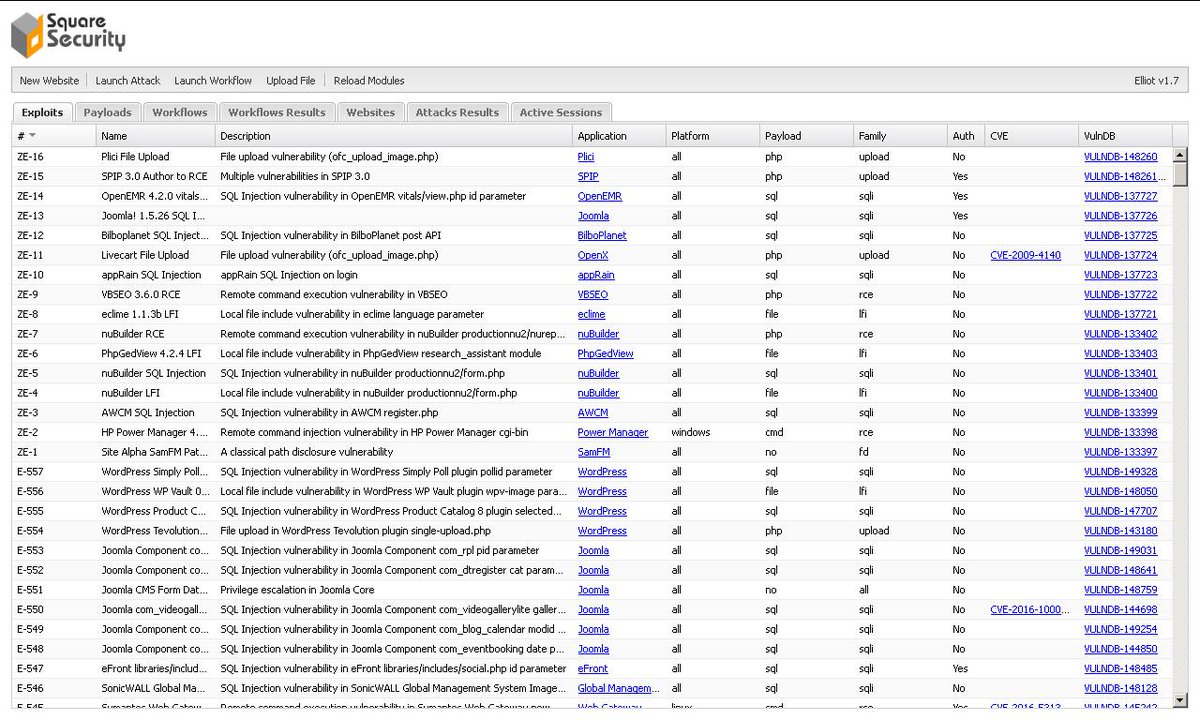Image resolution: width=1200 pixels, height=720 pixels.
Task: Open the AWCM application link
Action: coord(593,413)
